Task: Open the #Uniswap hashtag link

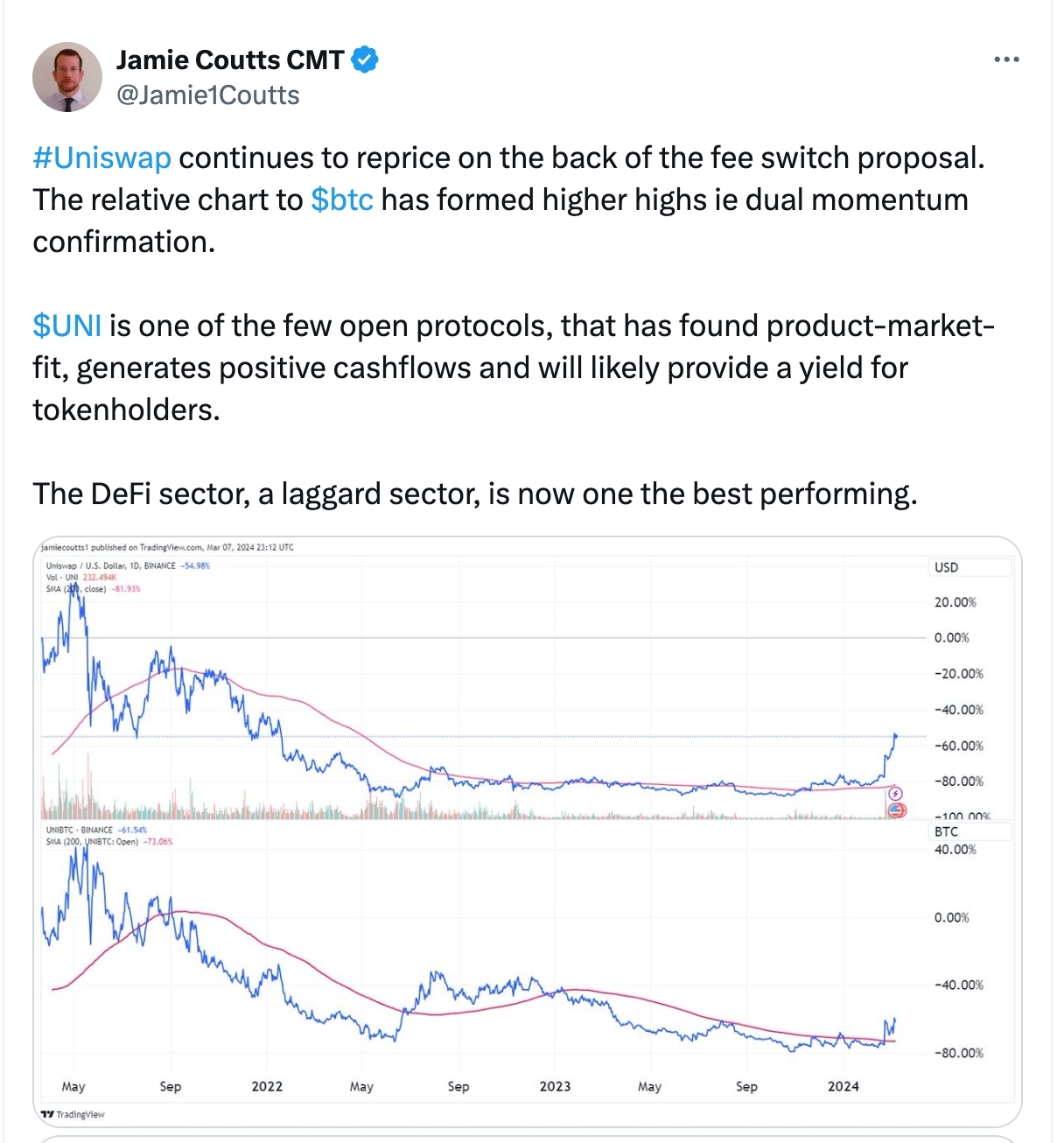Action: [101, 158]
